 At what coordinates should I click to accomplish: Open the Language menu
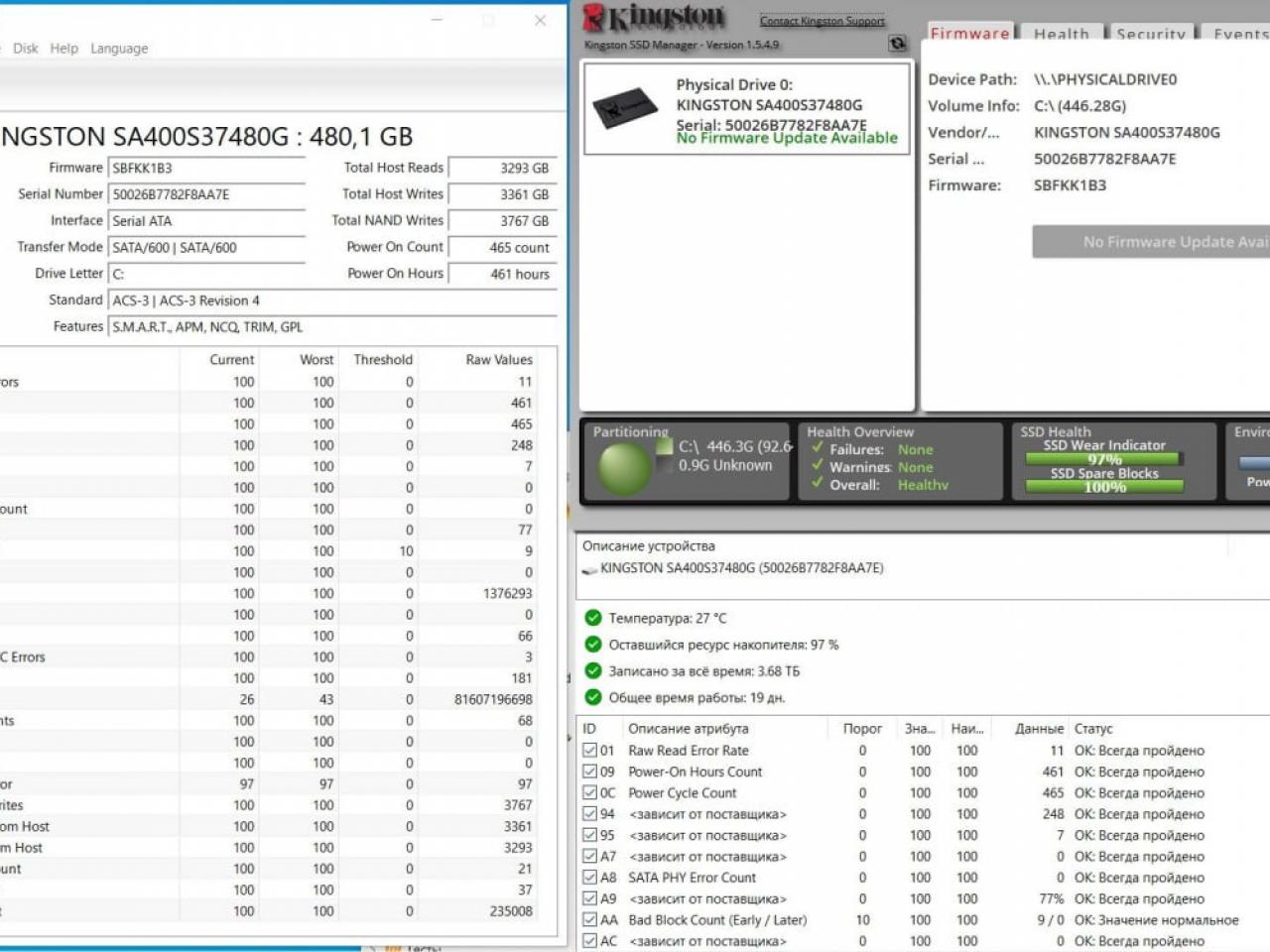[x=119, y=48]
